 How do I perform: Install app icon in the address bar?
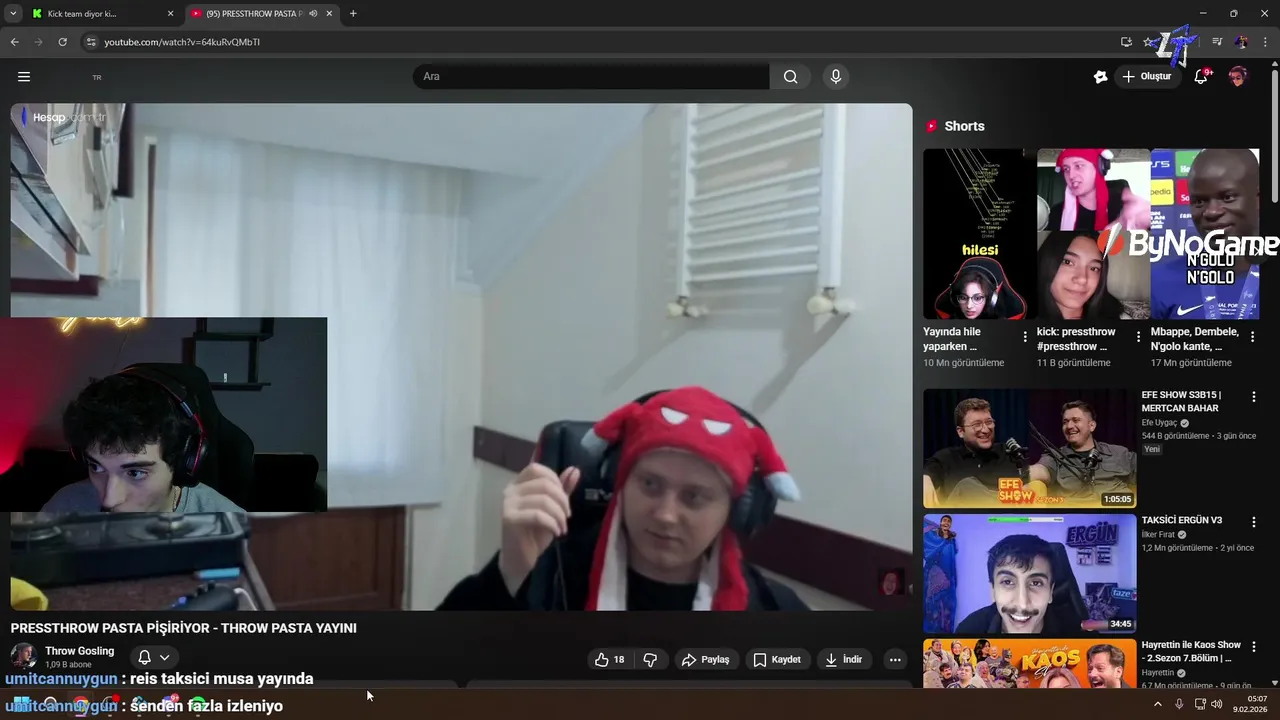point(1126,42)
